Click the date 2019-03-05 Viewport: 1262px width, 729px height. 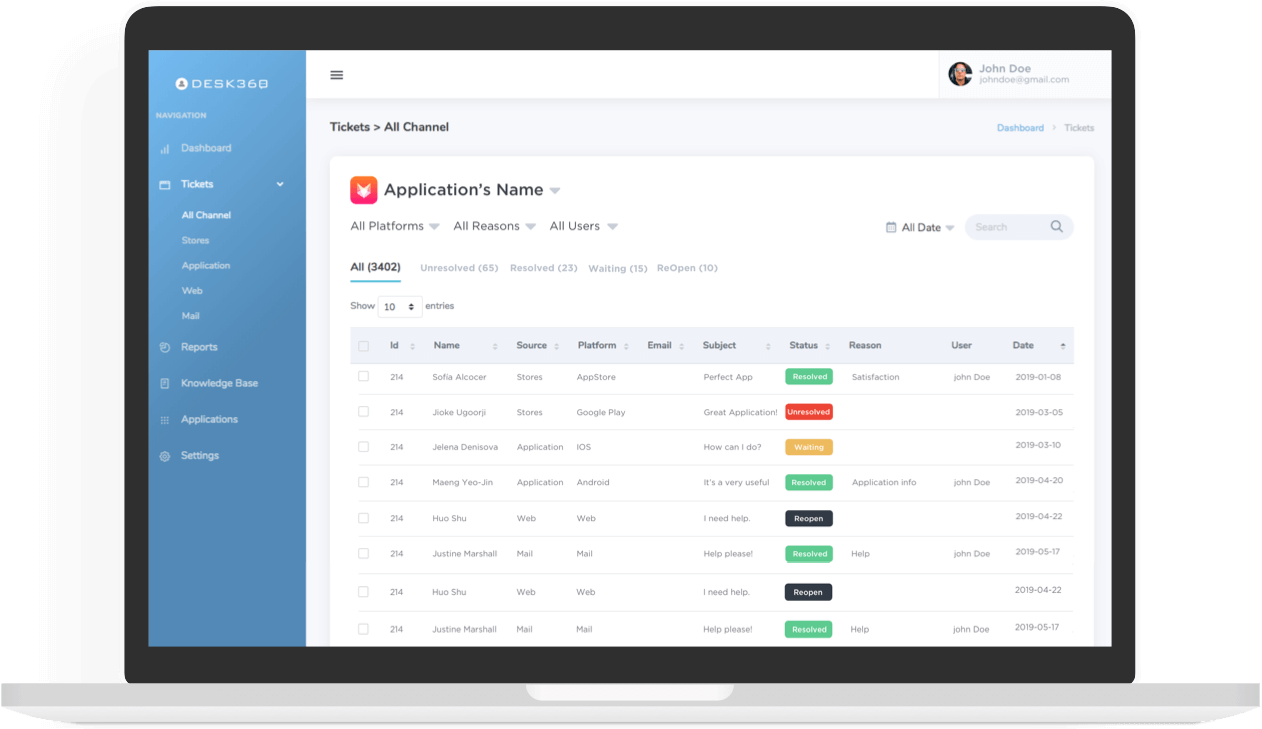[1038, 412]
